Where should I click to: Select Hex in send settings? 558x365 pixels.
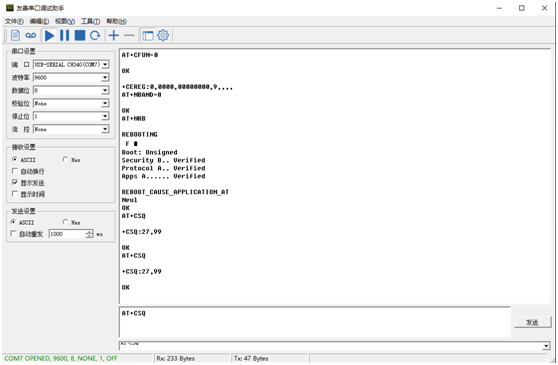coord(72,222)
